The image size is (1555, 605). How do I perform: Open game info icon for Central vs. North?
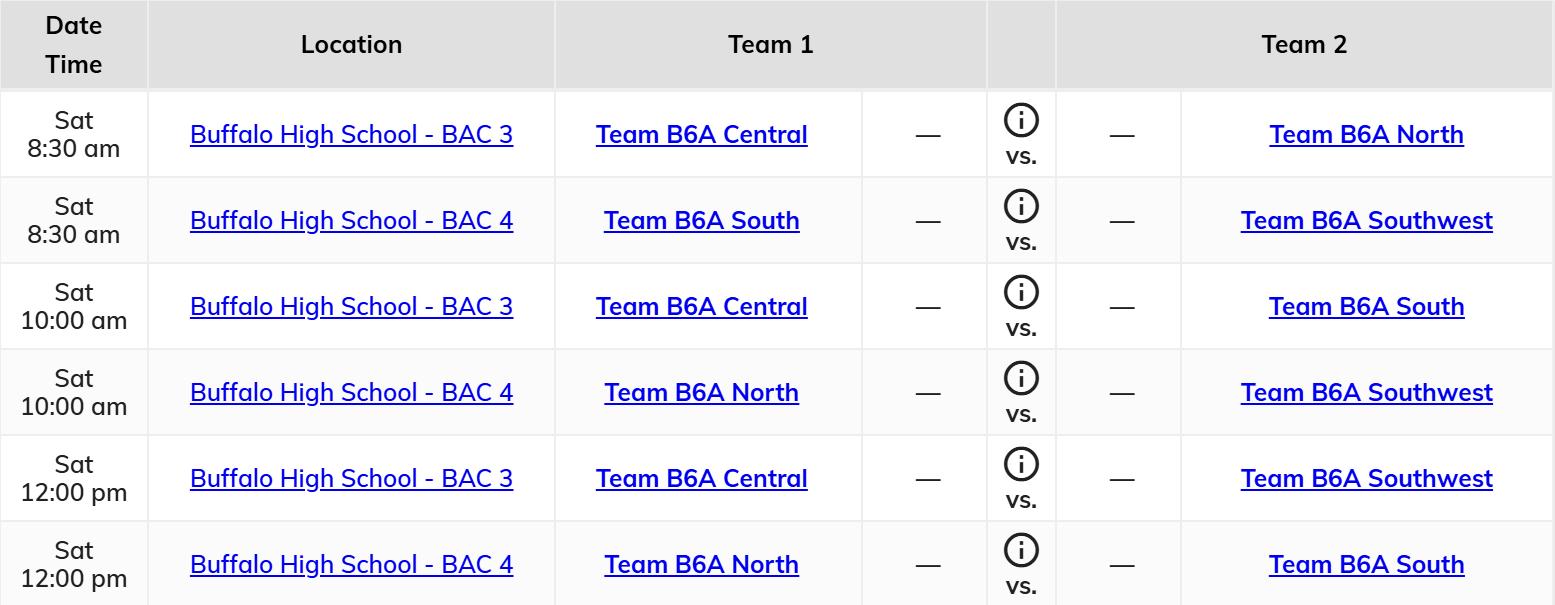(x=1021, y=121)
